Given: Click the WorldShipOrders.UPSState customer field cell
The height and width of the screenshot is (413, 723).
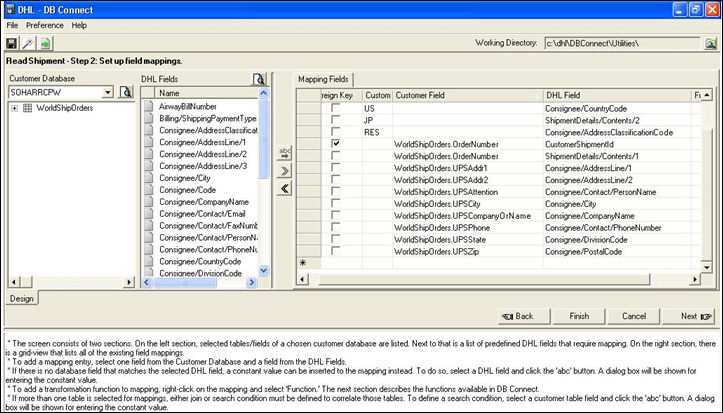Looking at the screenshot, I should tap(468, 240).
